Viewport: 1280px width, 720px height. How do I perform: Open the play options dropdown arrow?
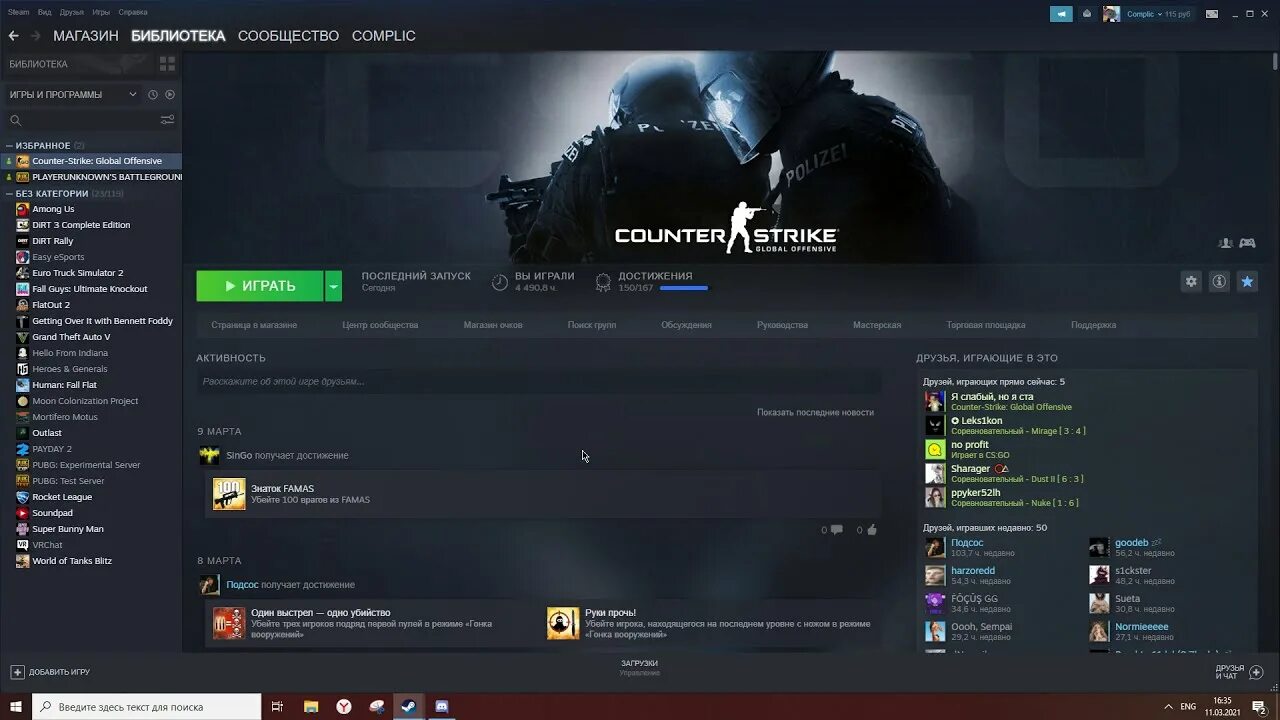(334, 286)
